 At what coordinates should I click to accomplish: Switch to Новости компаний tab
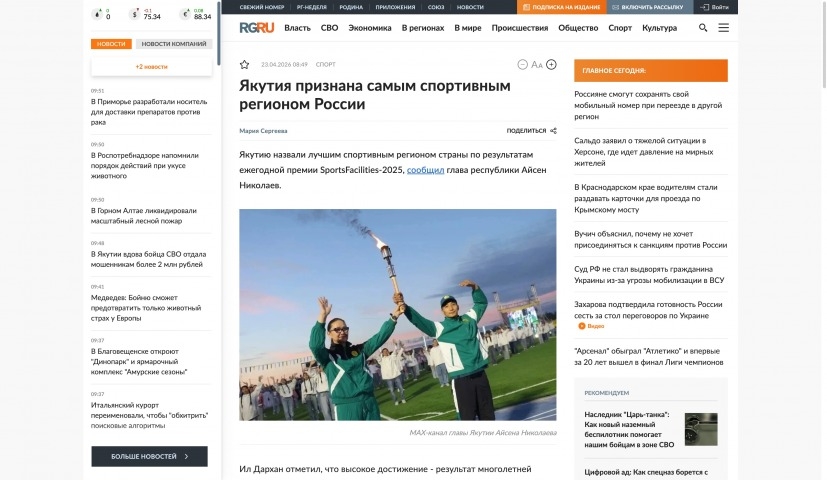pos(174,44)
